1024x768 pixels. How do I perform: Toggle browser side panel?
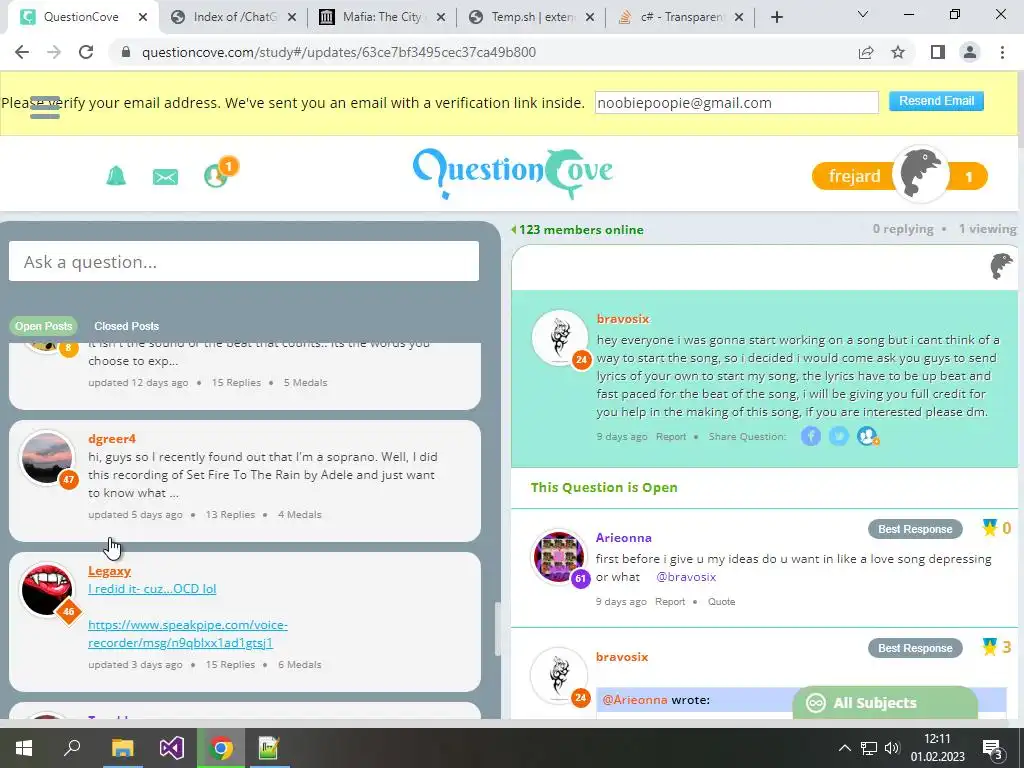(x=938, y=52)
